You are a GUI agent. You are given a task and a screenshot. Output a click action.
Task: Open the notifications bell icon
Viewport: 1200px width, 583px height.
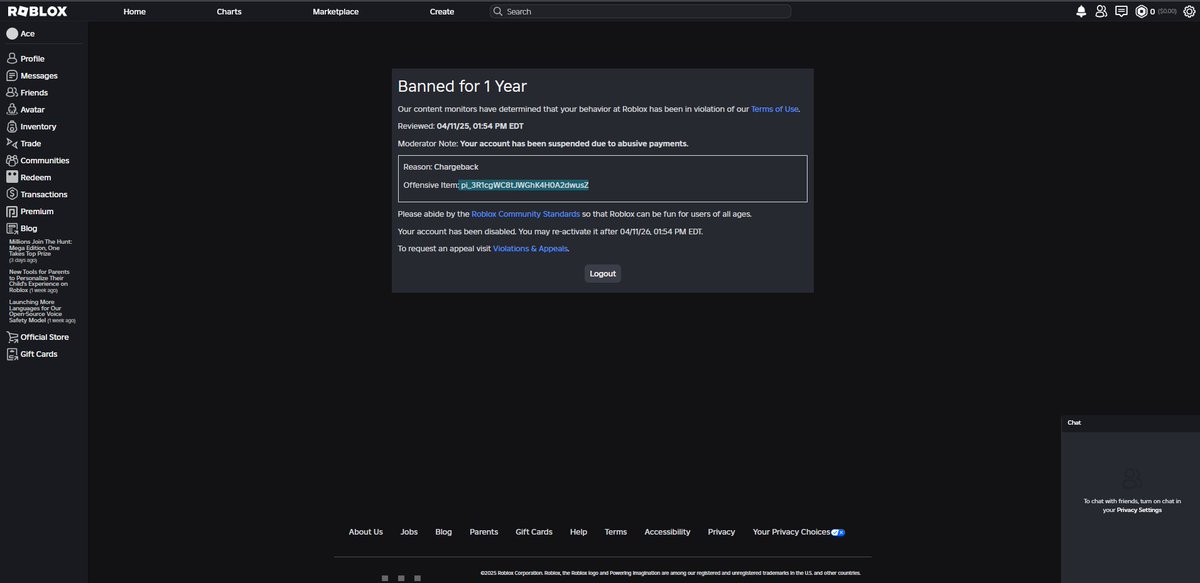(1081, 11)
